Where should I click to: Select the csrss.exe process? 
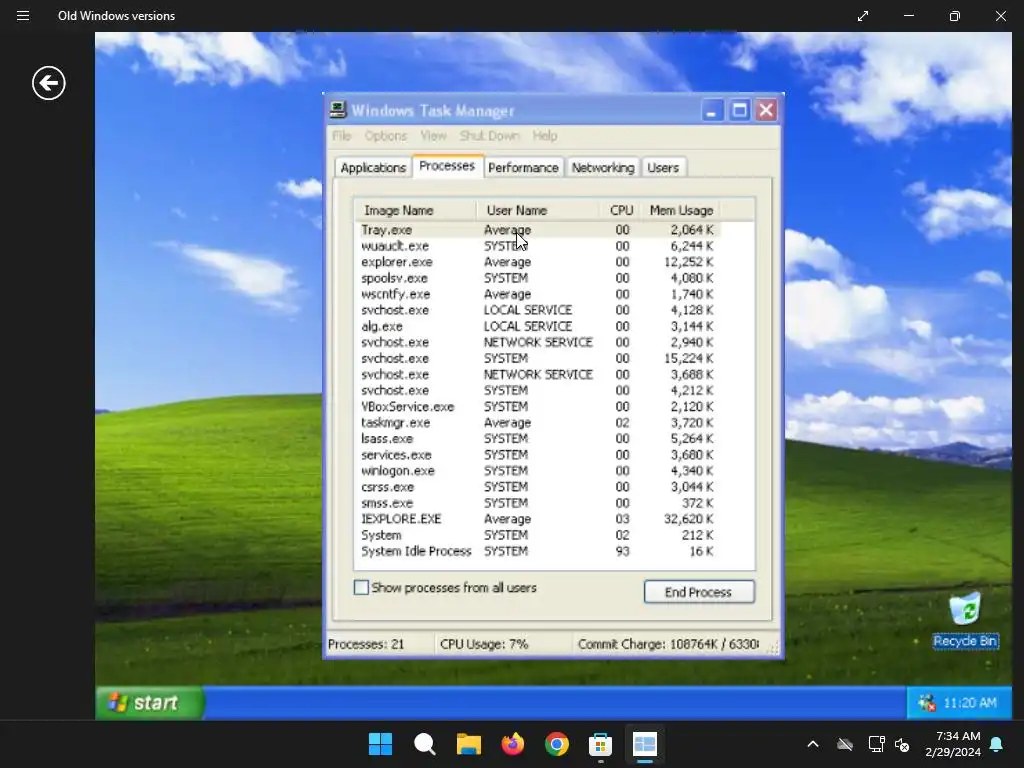(538, 487)
